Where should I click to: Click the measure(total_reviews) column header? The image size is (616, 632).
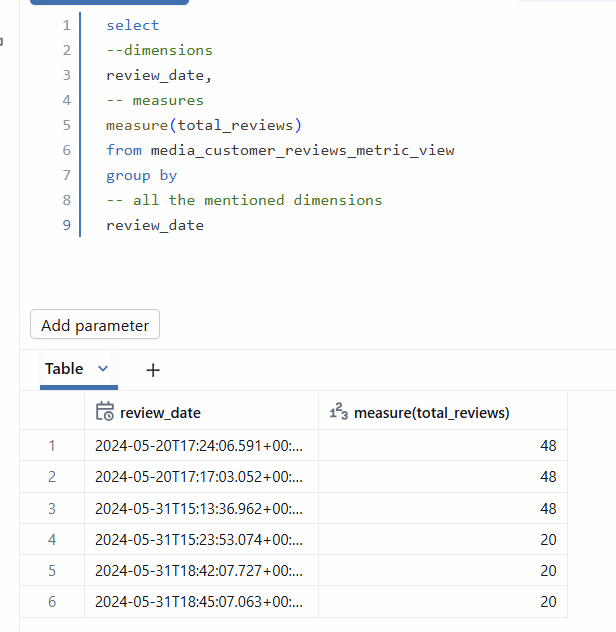pyautogui.click(x=443, y=412)
